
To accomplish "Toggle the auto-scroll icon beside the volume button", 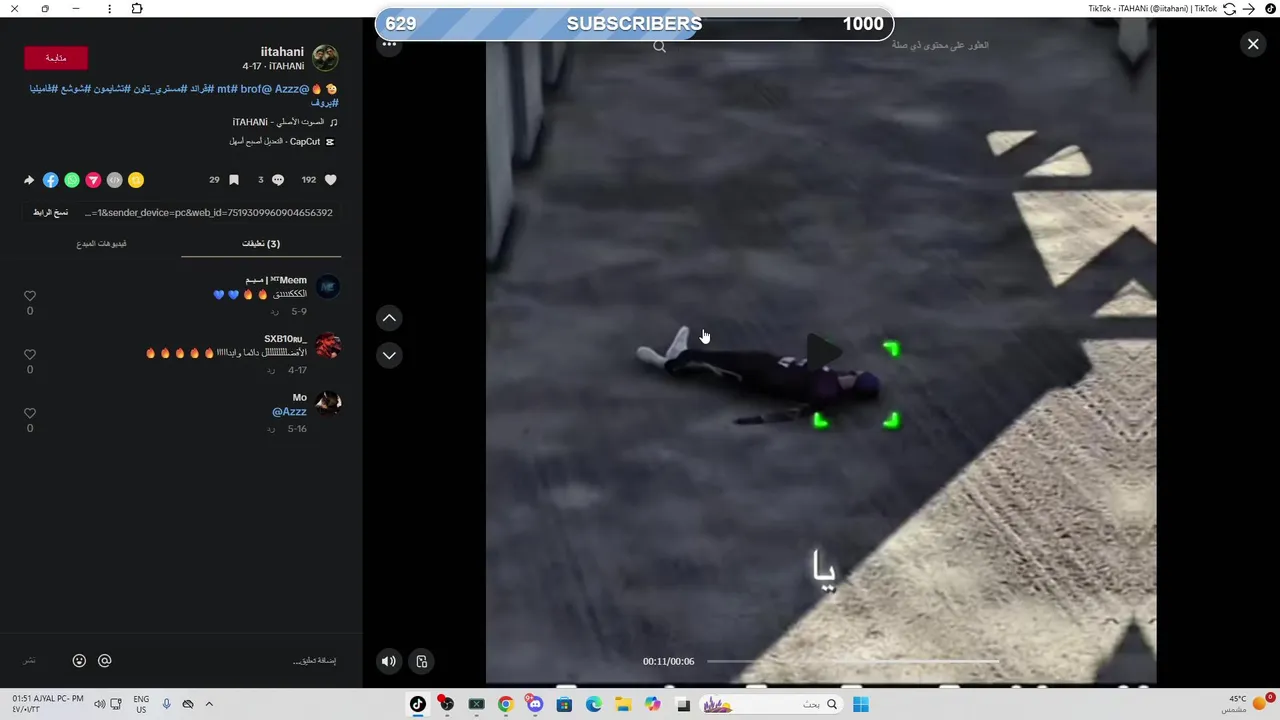I will click(x=422, y=661).
